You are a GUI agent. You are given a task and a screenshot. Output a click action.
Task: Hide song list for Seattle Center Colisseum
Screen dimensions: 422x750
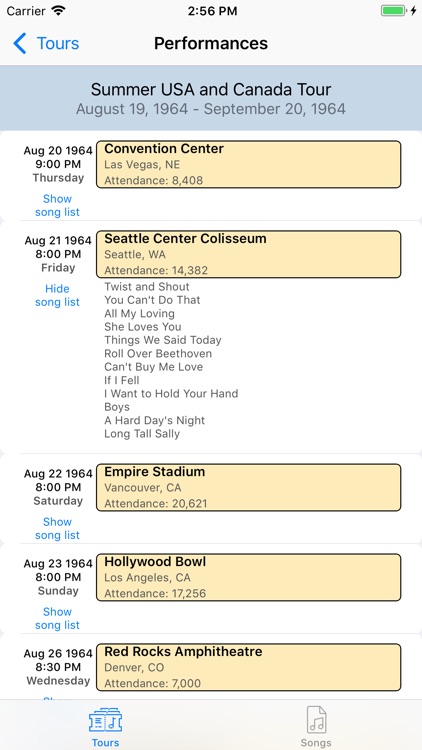[57, 295]
